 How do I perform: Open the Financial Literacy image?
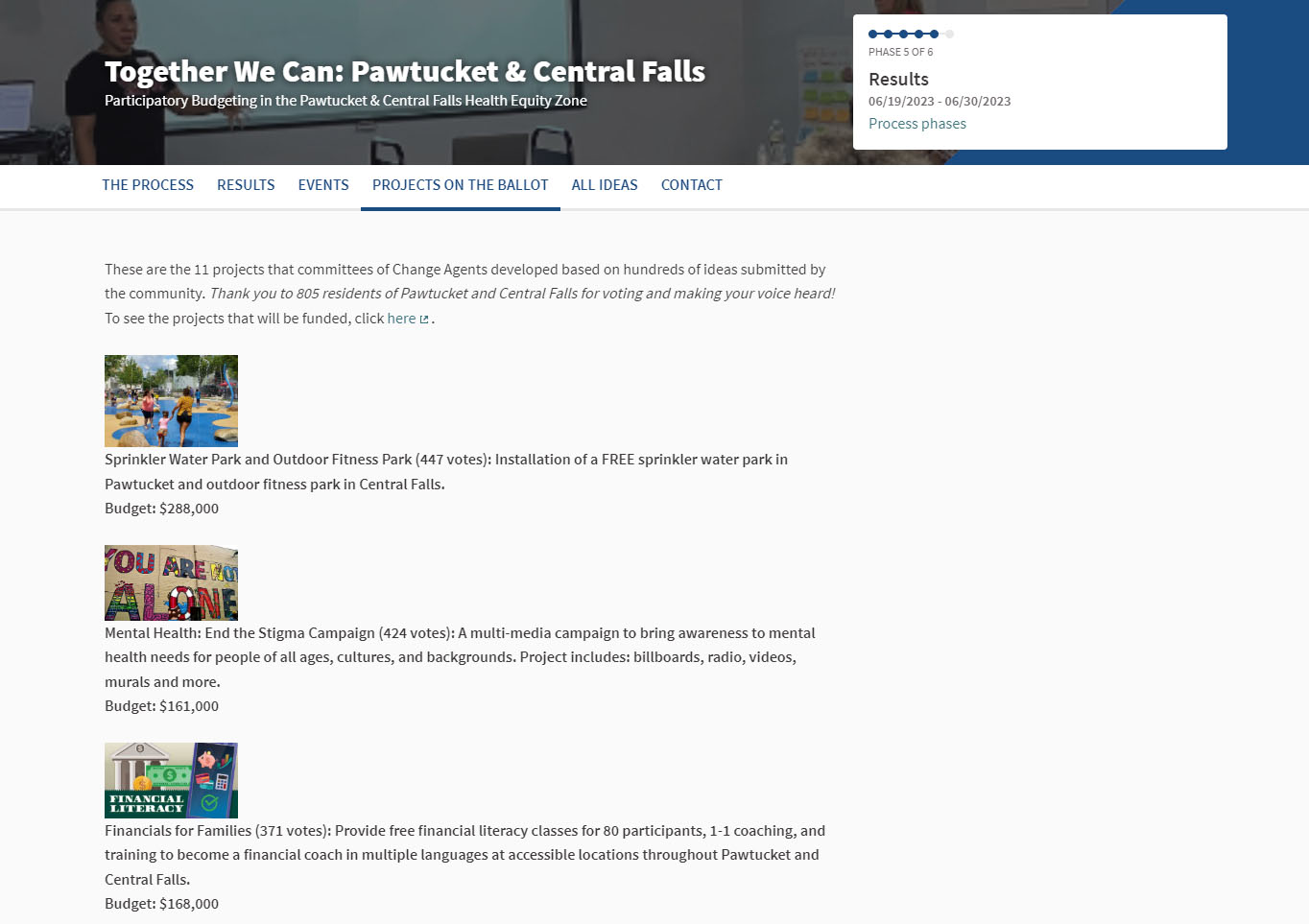(x=171, y=780)
